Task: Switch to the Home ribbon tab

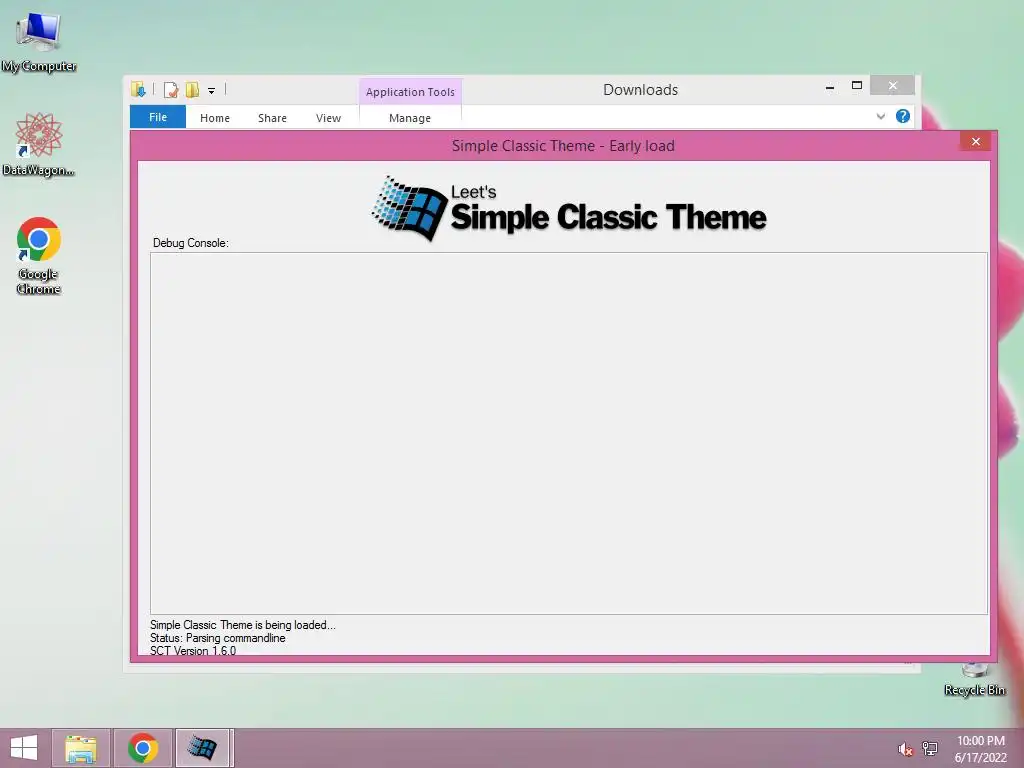Action: [215, 118]
